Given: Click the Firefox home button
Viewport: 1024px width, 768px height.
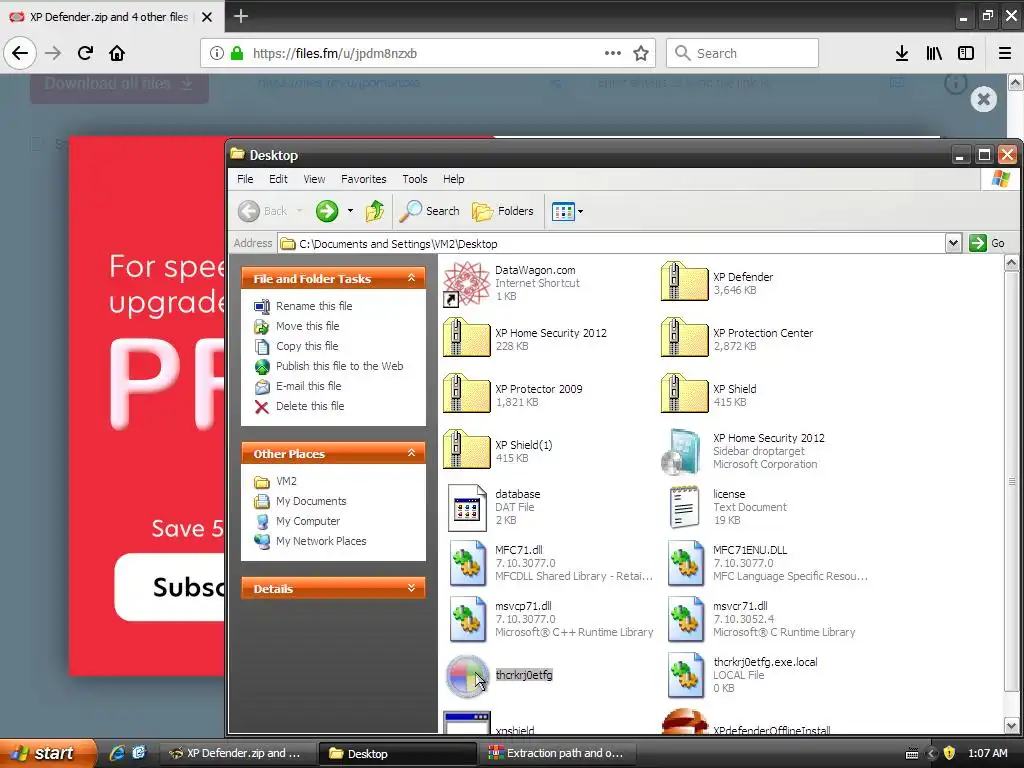Looking at the screenshot, I should [x=117, y=53].
